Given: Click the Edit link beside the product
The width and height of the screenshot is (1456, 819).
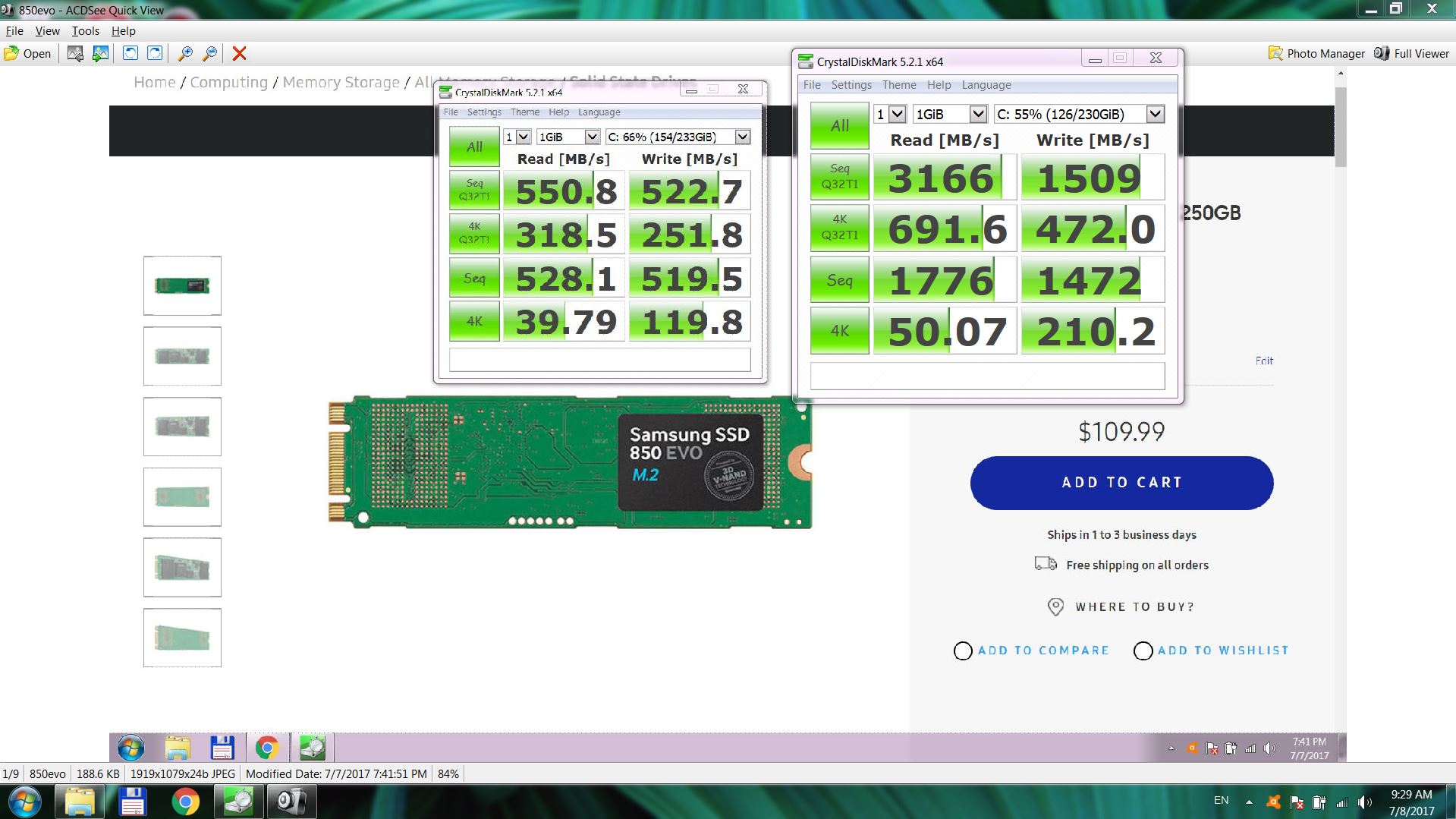Looking at the screenshot, I should pyautogui.click(x=1264, y=361).
